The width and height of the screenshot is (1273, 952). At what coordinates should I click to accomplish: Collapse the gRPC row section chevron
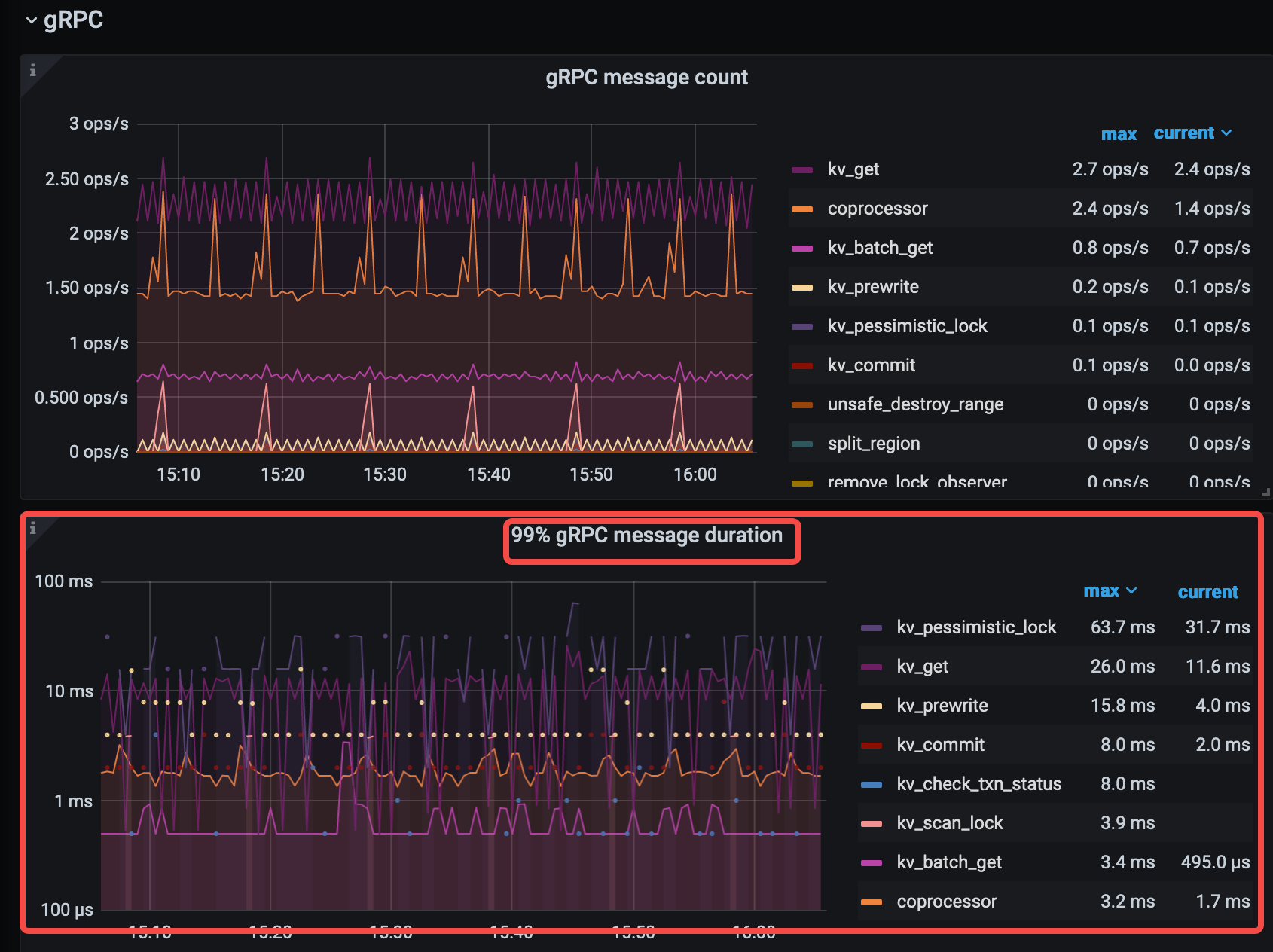click(x=31, y=20)
